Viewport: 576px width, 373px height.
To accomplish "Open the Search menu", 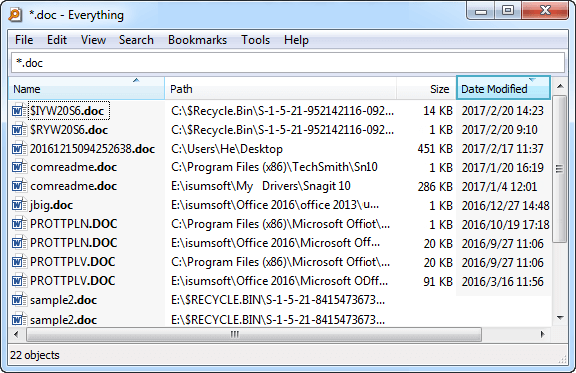I will (x=136, y=40).
